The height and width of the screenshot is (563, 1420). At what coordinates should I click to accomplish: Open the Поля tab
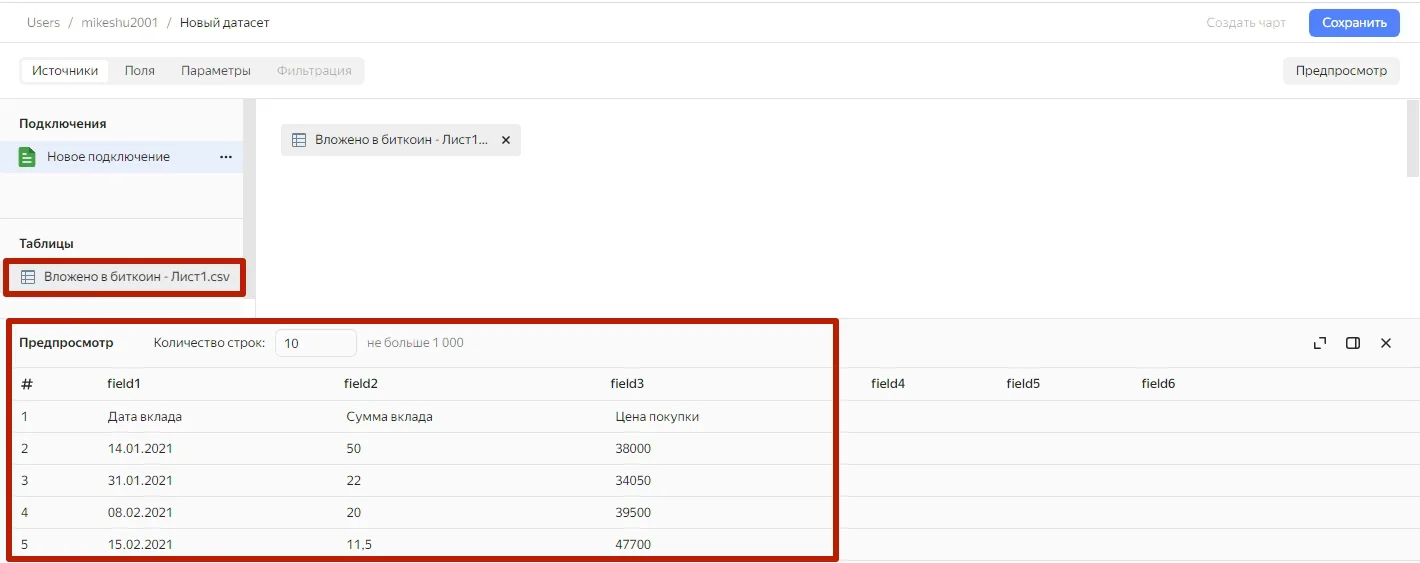tap(140, 71)
